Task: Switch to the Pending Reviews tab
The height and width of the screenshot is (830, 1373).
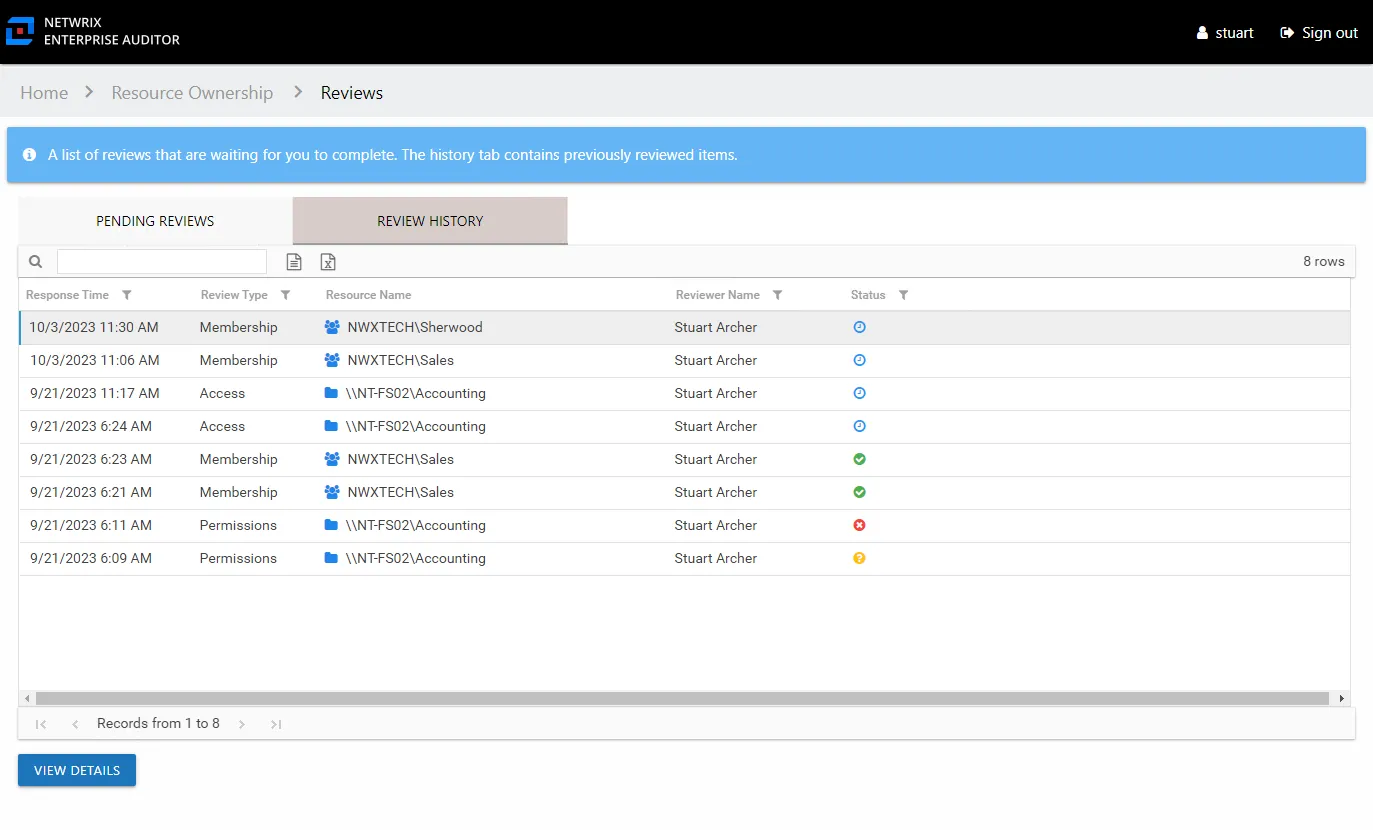Action: 155,221
